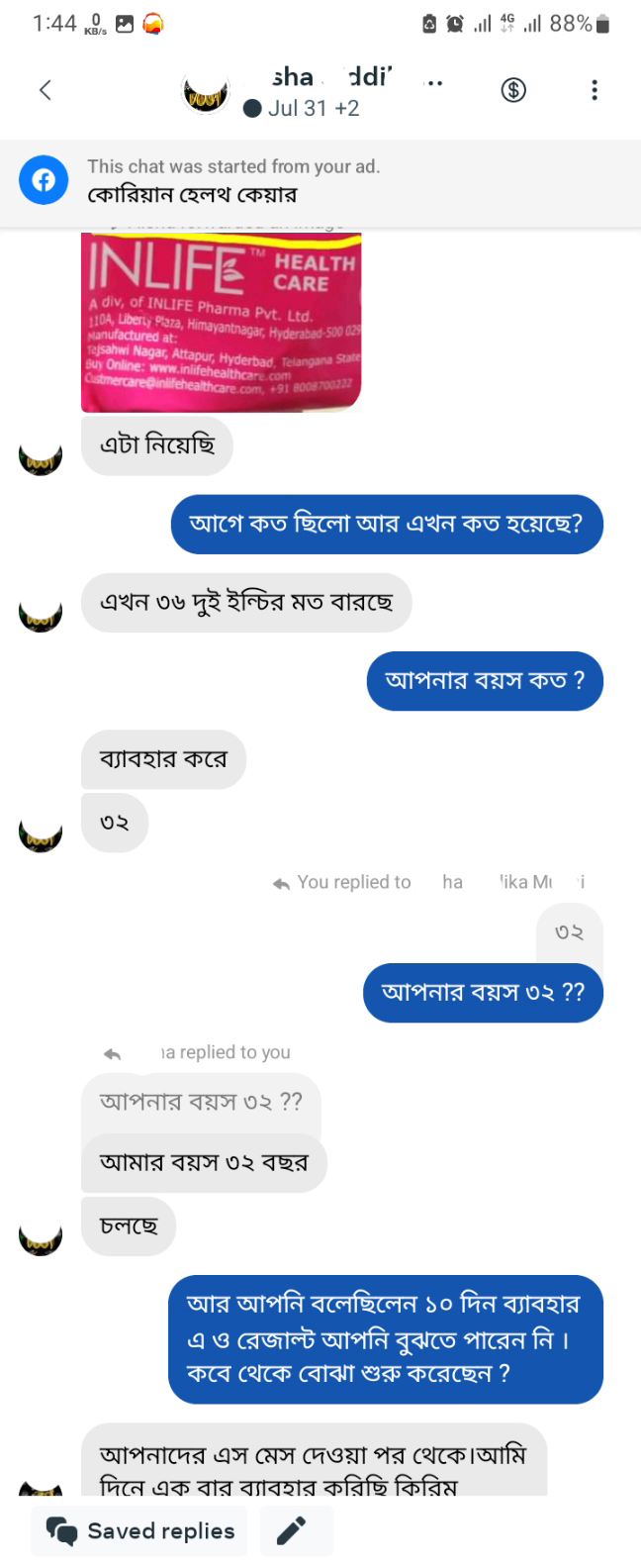
Task: Tap the long blue message about ১০ দিন ব্যাবহার
Action: pyautogui.click(x=385, y=1339)
